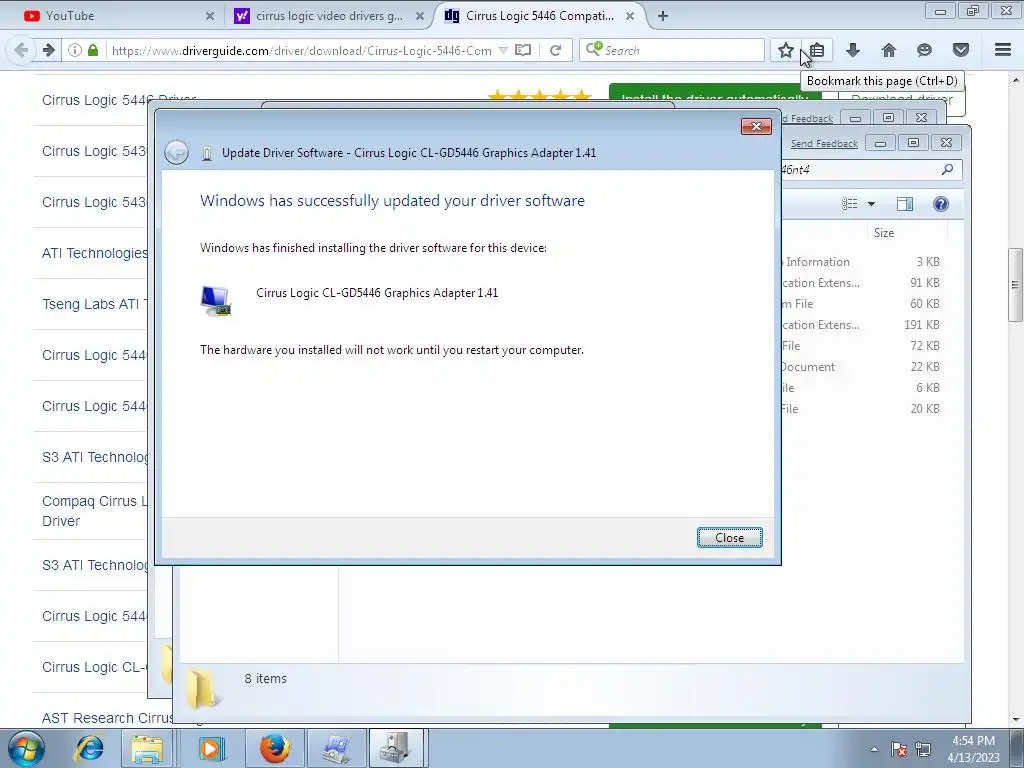The width and height of the screenshot is (1024, 768).
Task: Open the Compaq Cirrus driver link
Action: 94,511
